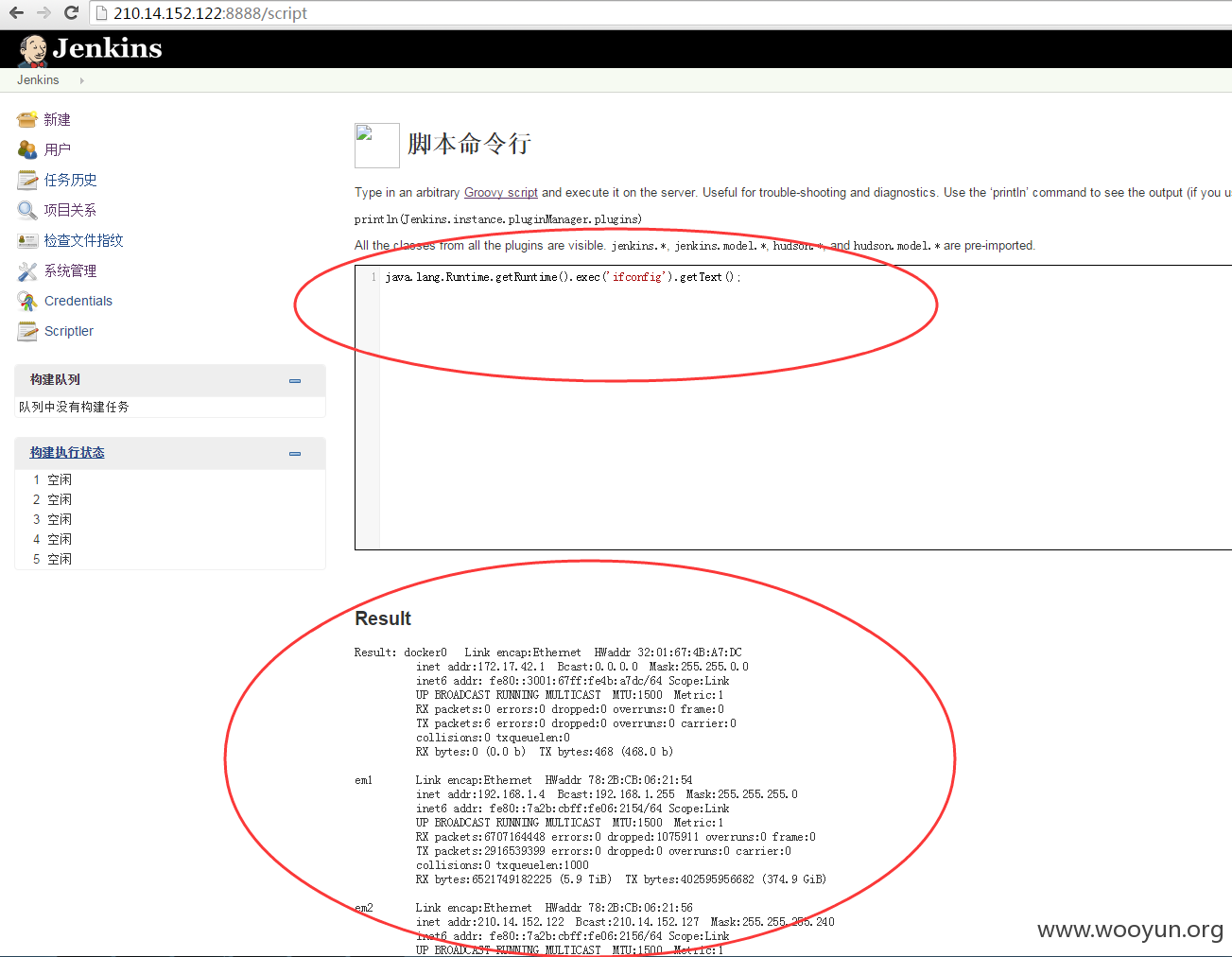
Task: Click the 脚本命令行 page title
Action: [x=469, y=144]
